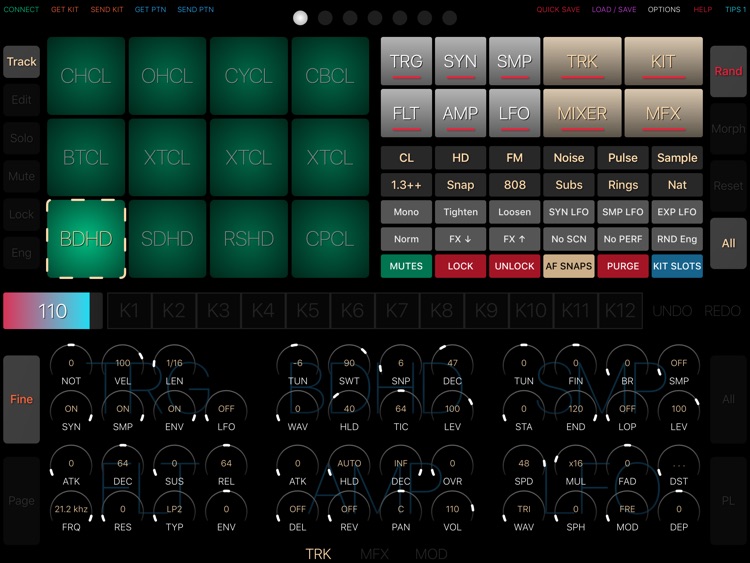The height and width of the screenshot is (563, 750).
Task: Toggle the LOP sample loop knob
Action: pos(627,410)
